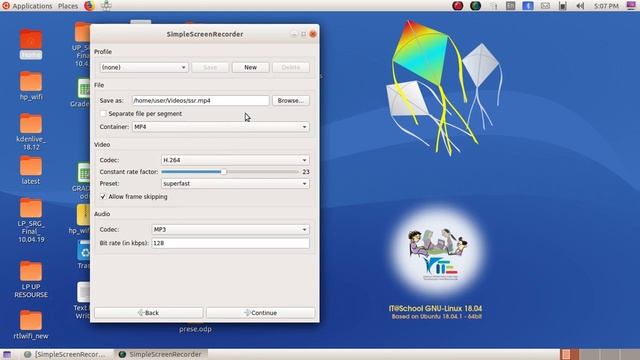Viewport: 640px width, 360px height.
Task: Open the audio Codec dropdown MP3
Action: click(230, 229)
